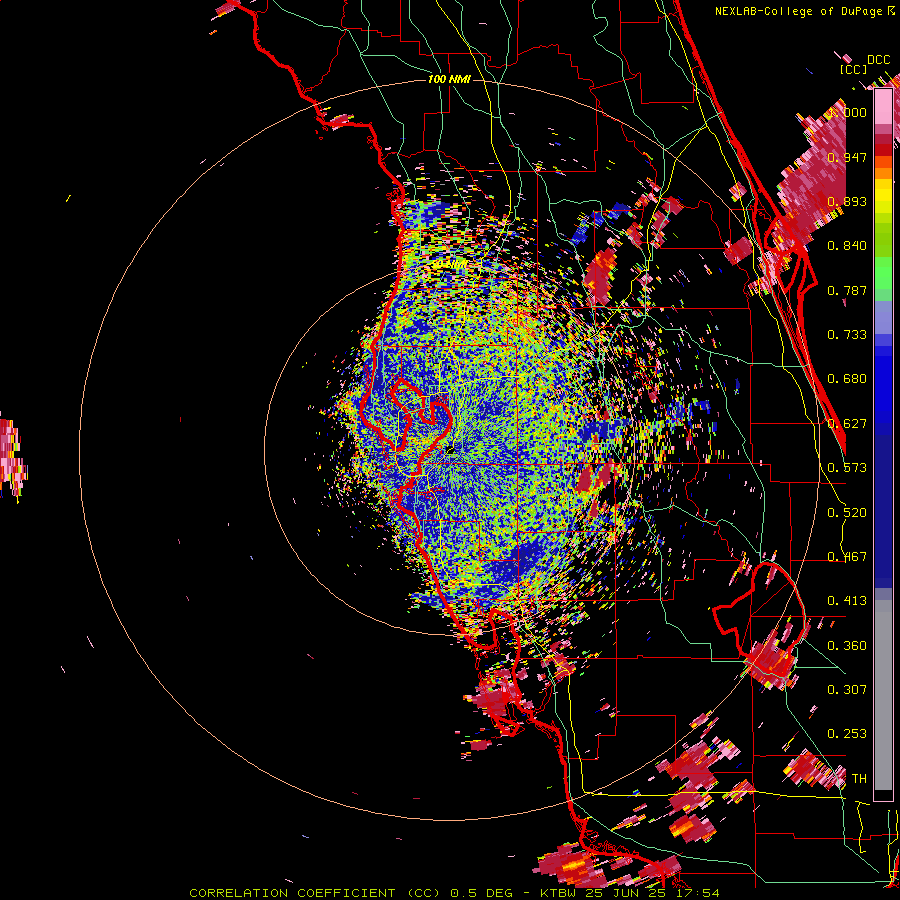
Task: Click the 0.787 legend value
Action: click(x=847, y=290)
